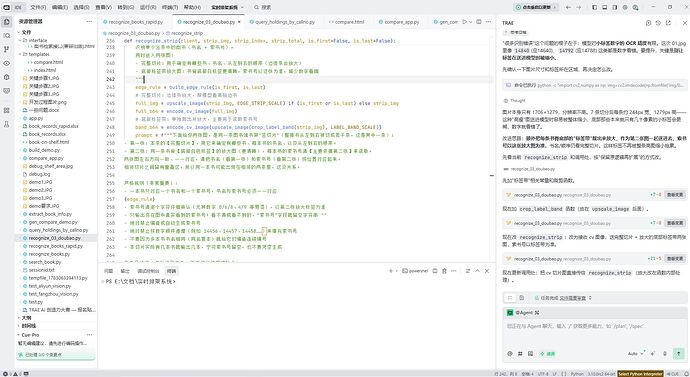The image size is (690, 377).
Task: Open the Edit(E) menu
Action: (59, 7)
